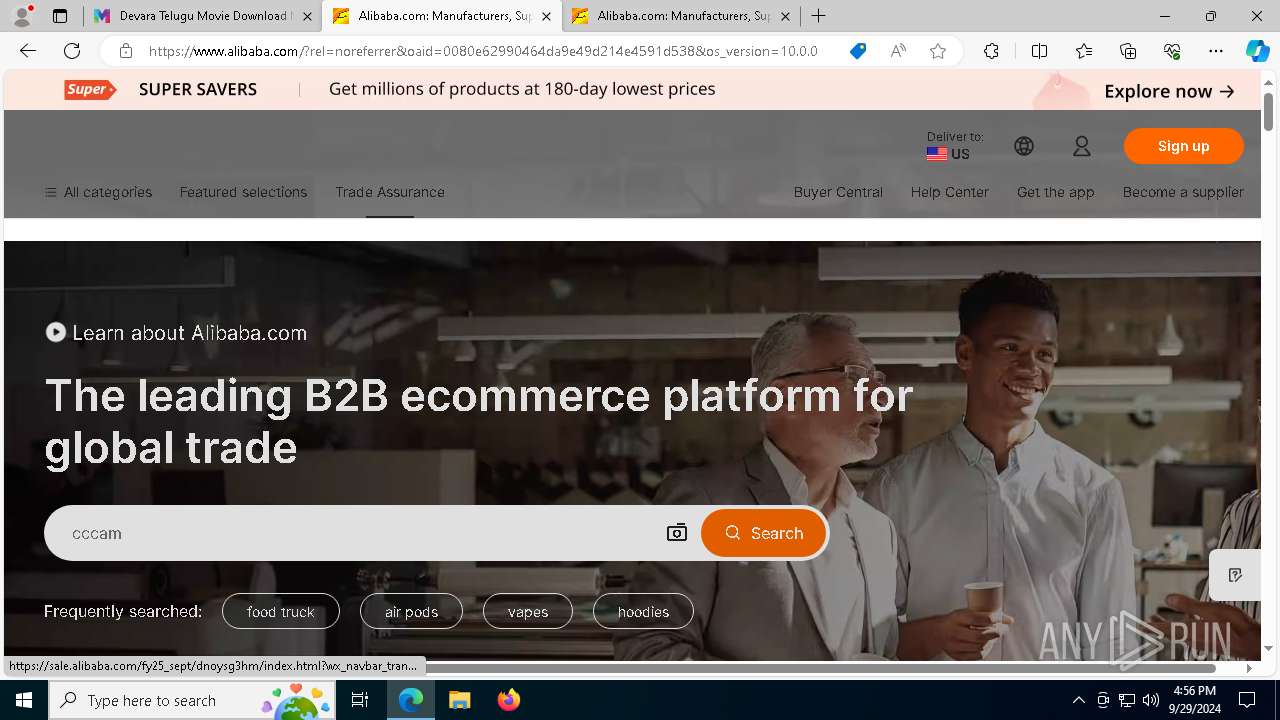Select language and currency globe icon

(1024, 146)
